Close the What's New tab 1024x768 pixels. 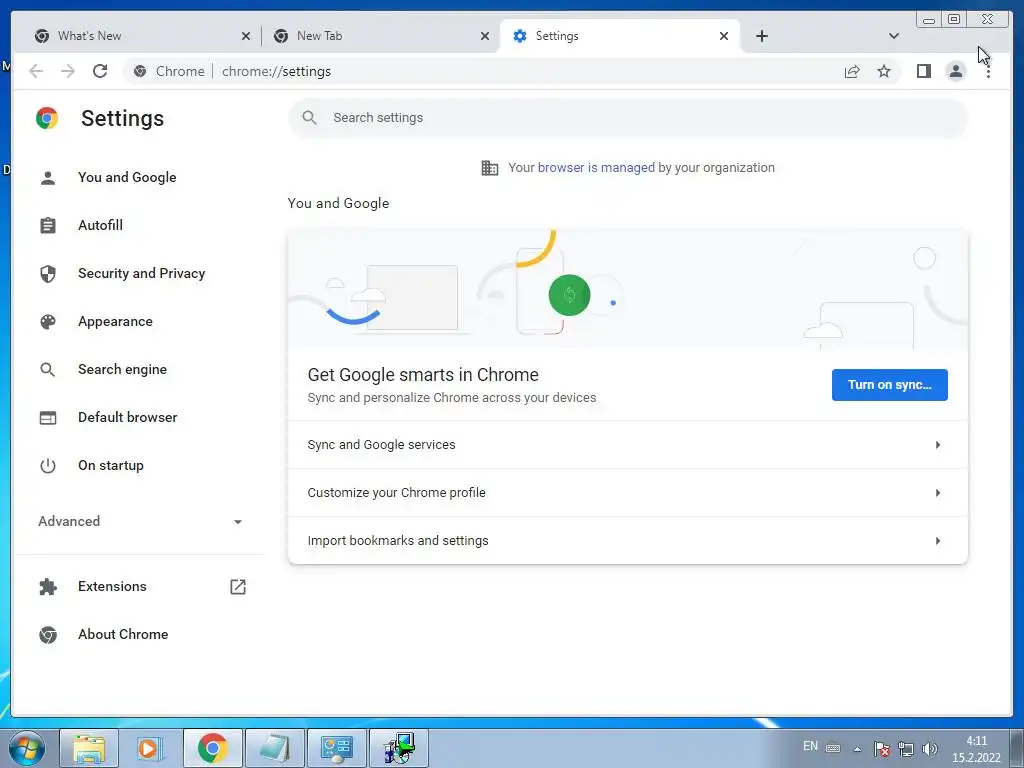click(246, 36)
